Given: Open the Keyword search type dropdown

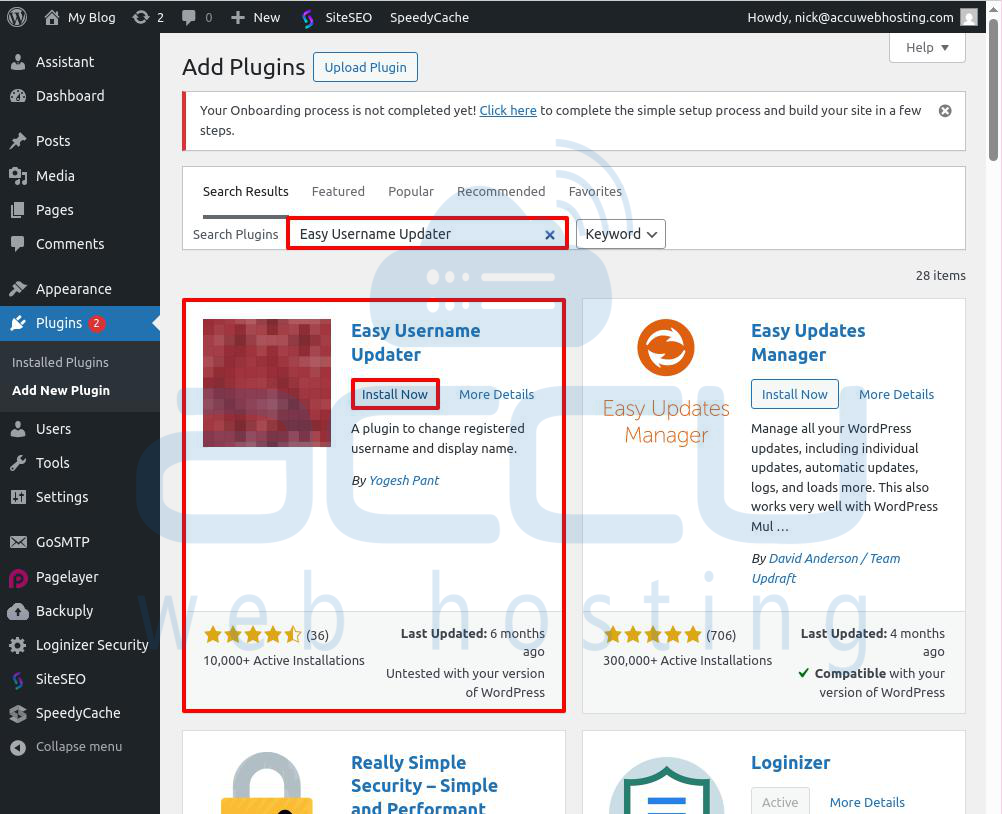Looking at the screenshot, I should point(620,234).
